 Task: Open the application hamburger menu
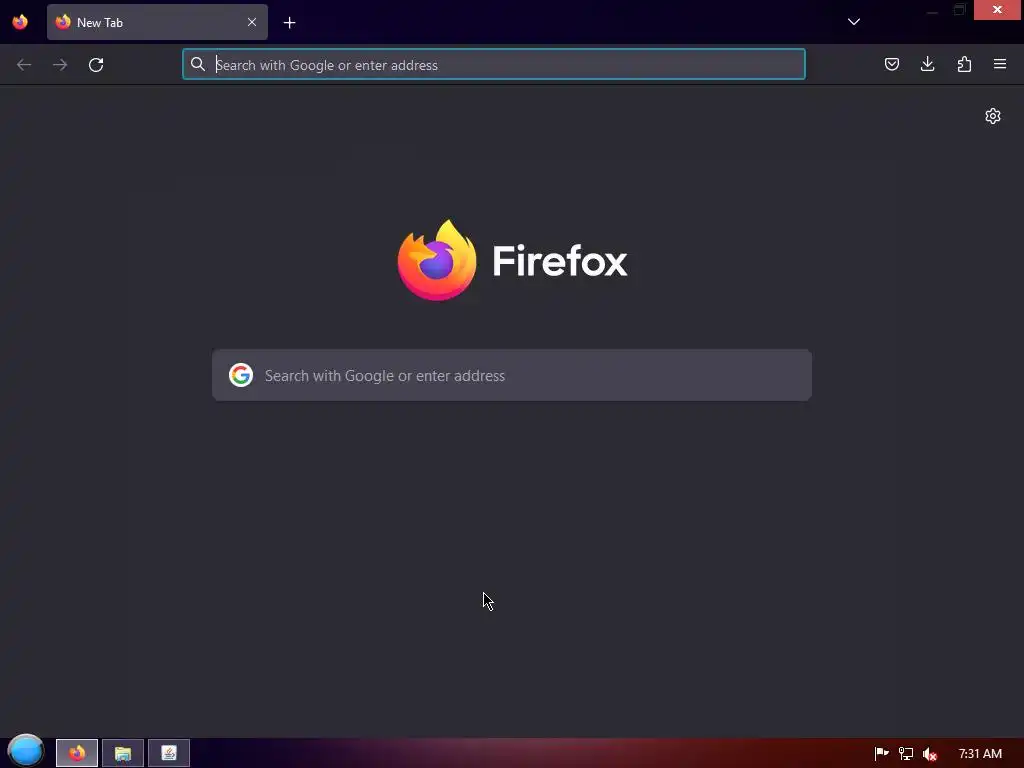point(1000,64)
